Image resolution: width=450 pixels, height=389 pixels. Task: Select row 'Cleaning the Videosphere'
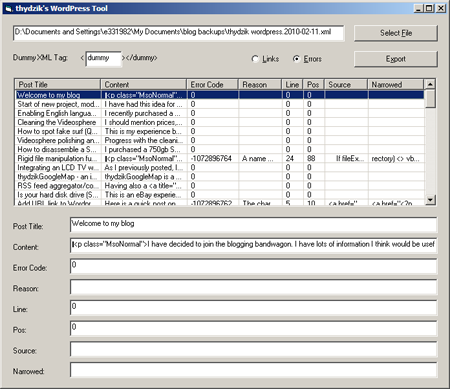click(x=220, y=122)
